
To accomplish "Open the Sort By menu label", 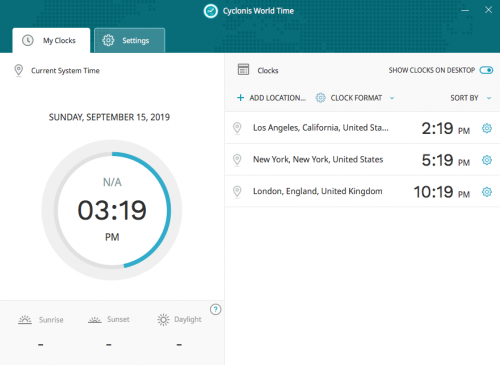I will (x=464, y=98).
